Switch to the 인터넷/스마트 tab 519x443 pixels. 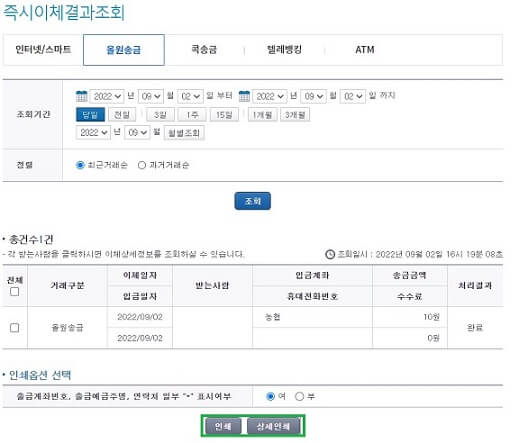(x=43, y=50)
